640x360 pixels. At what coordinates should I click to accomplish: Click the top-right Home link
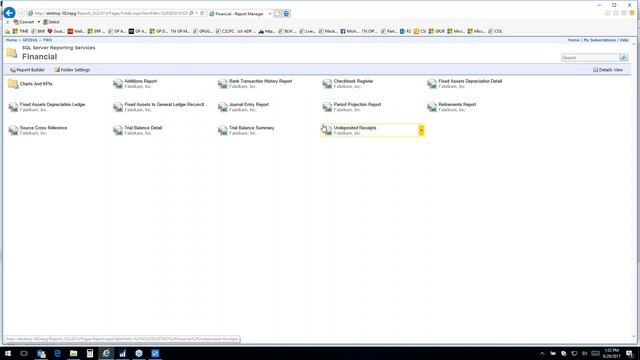click(573, 40)
